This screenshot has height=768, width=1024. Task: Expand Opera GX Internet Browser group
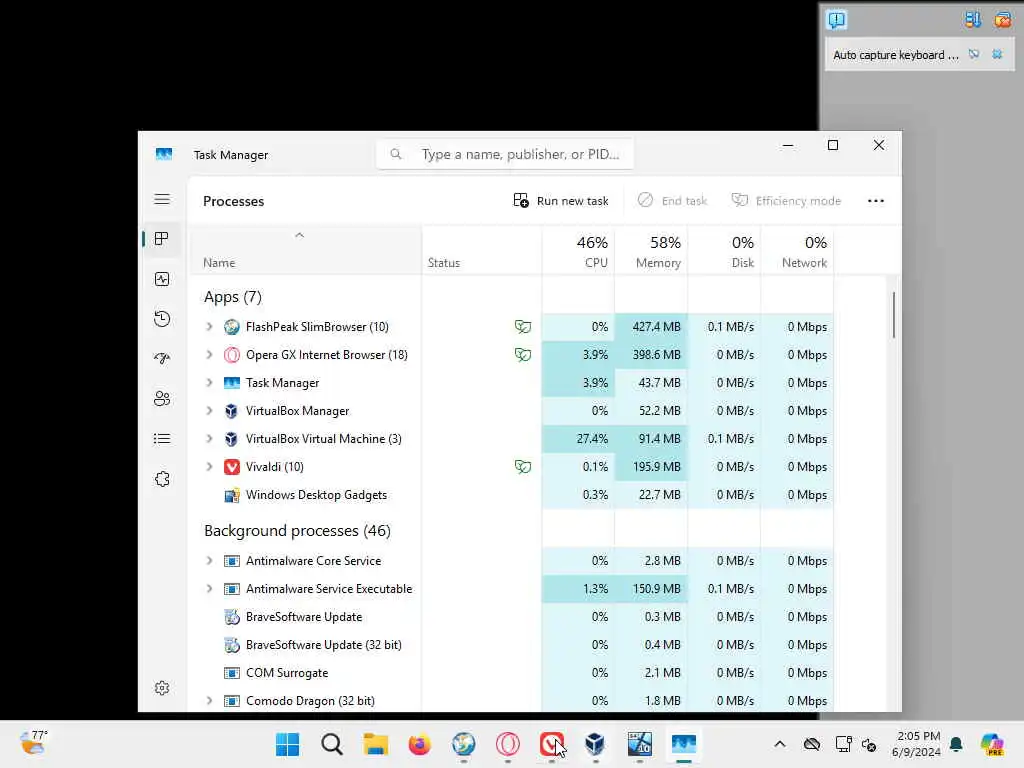pyautogui.click(x=209, y=355)
